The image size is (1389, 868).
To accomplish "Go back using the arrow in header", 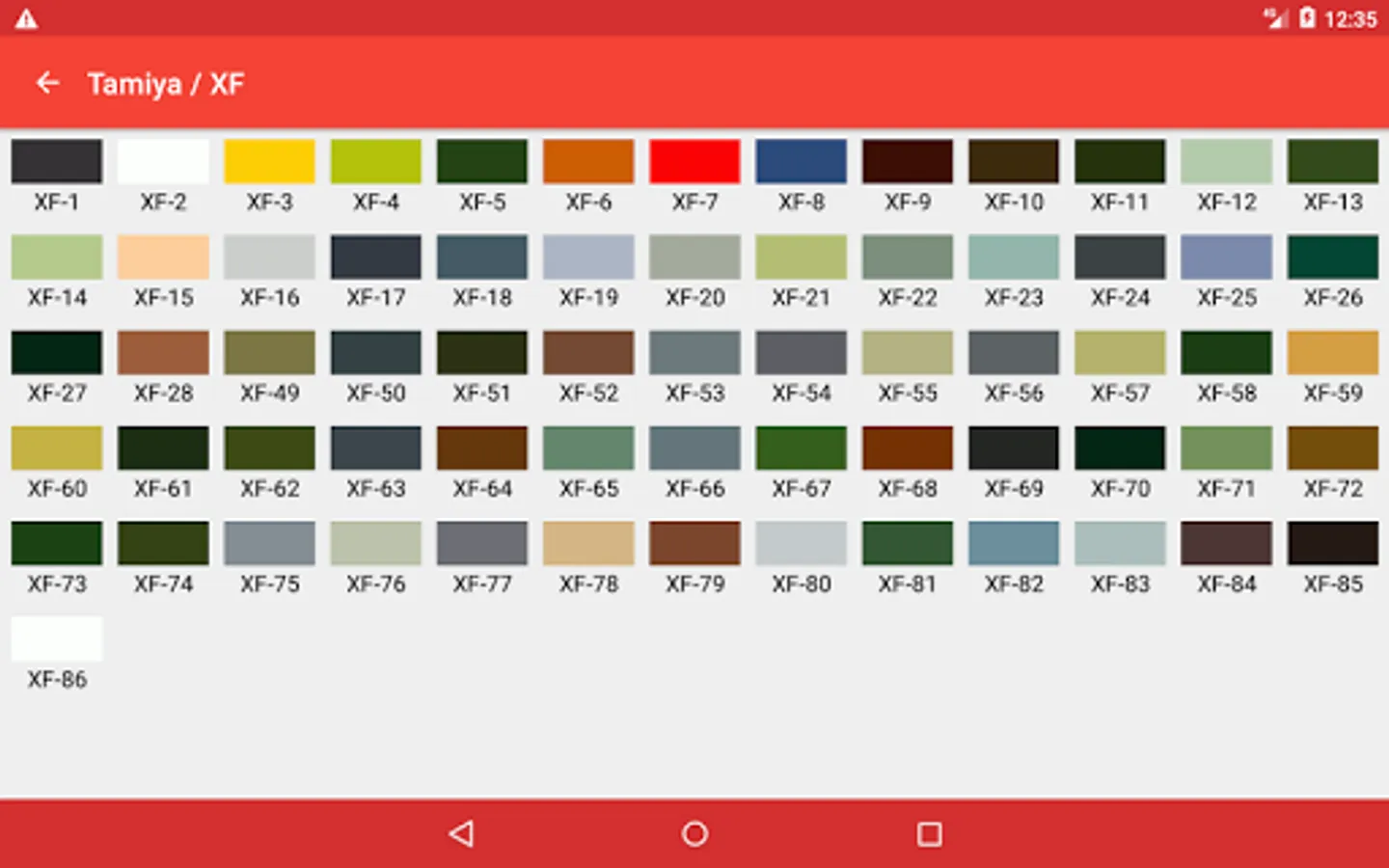I will point(47,84).
